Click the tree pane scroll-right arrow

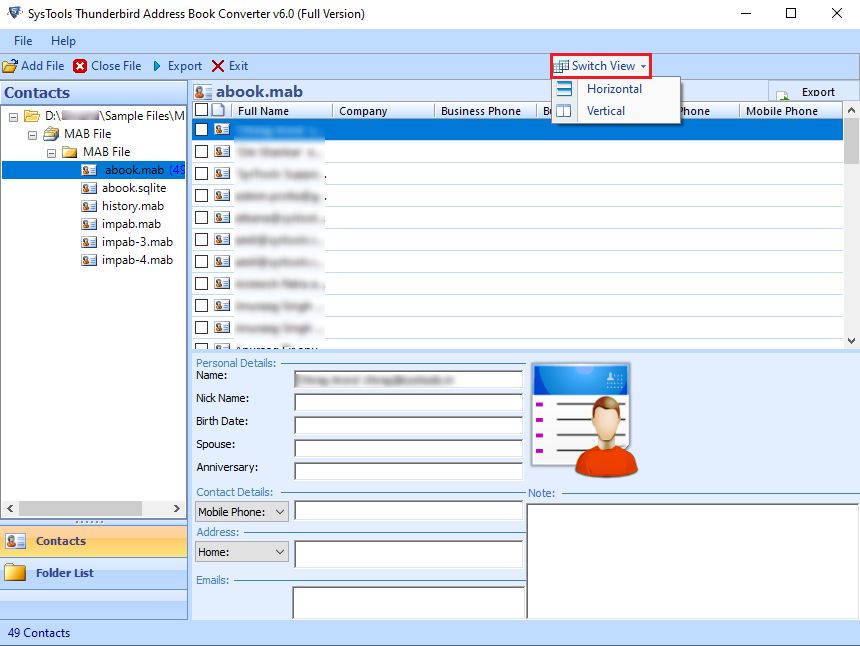[x=177, y=508]
